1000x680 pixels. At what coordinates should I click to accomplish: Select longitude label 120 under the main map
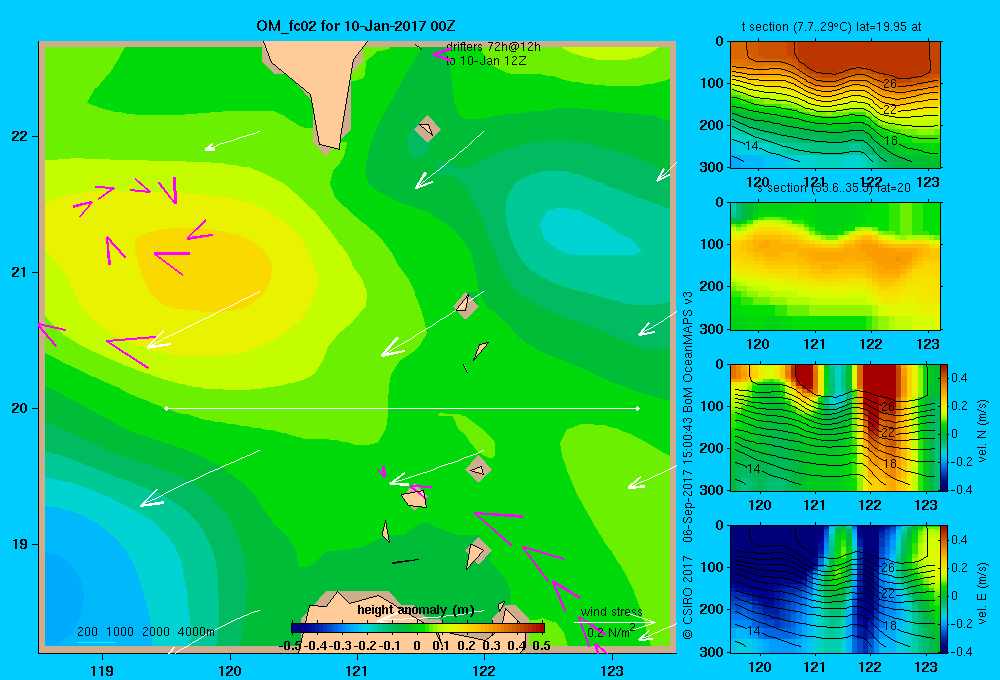pos(230,670)
